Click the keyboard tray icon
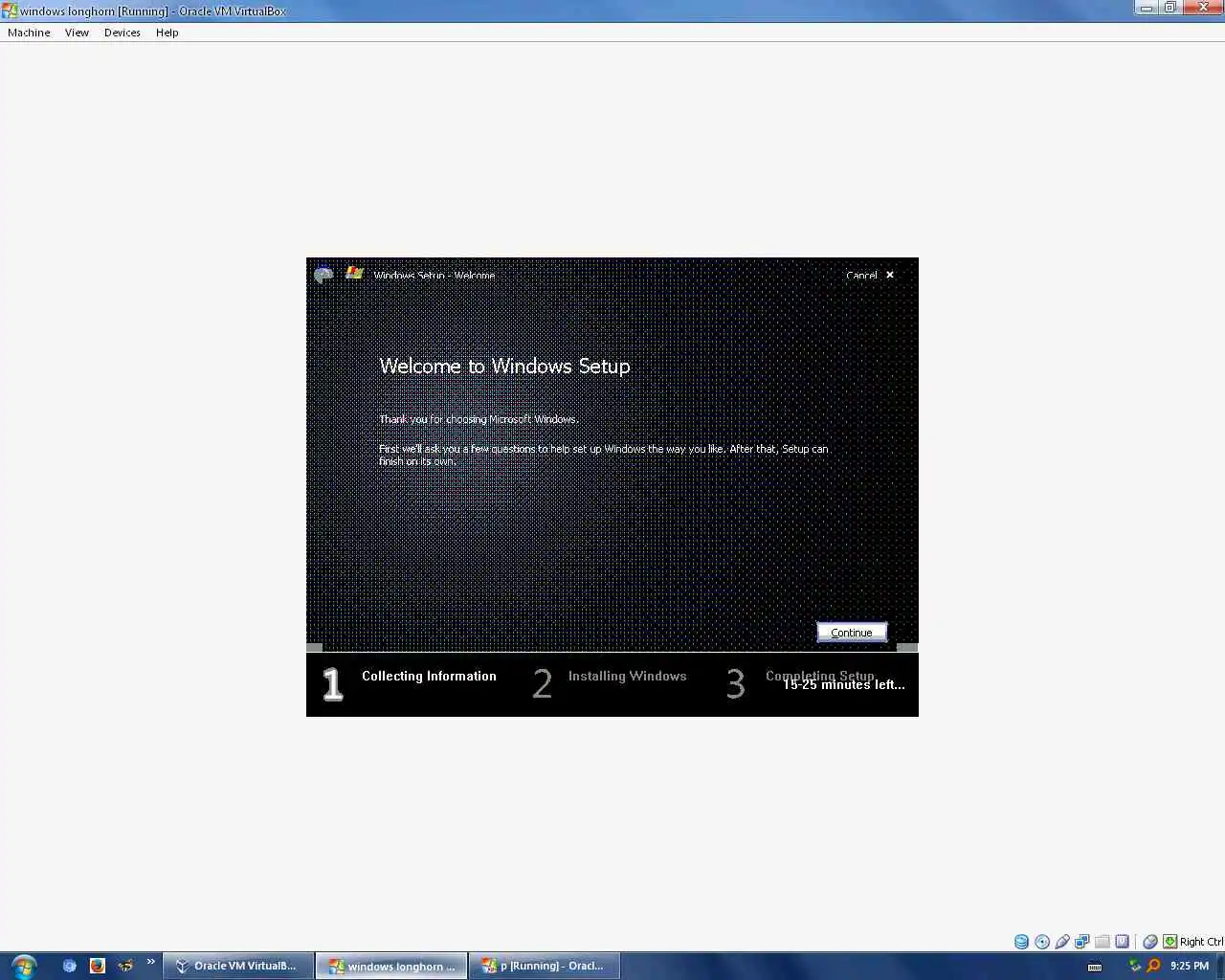This screenshot has height=980, width=1225. (1095, 967)
